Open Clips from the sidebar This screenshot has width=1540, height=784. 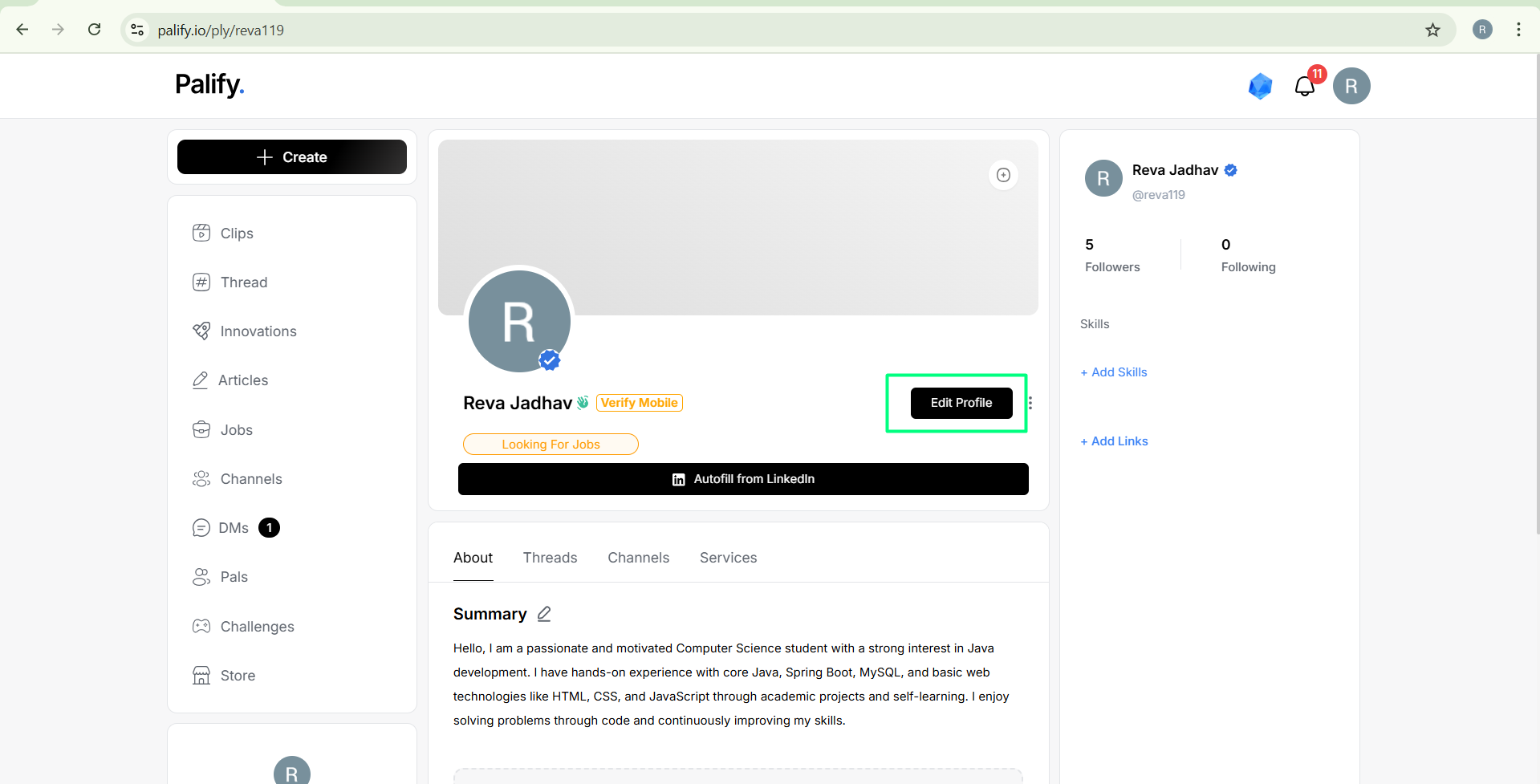(x=223, y=234)
